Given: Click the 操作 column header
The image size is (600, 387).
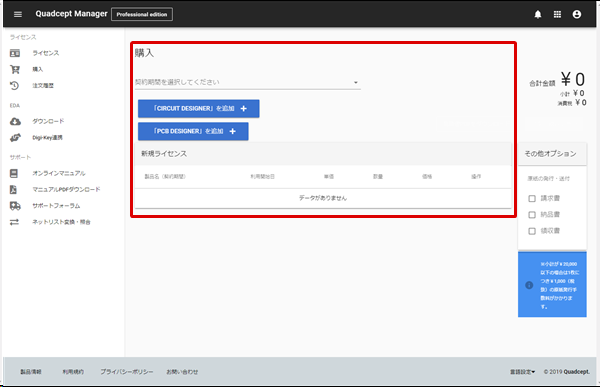Looking at the screenshot, I should click(476, 176).
